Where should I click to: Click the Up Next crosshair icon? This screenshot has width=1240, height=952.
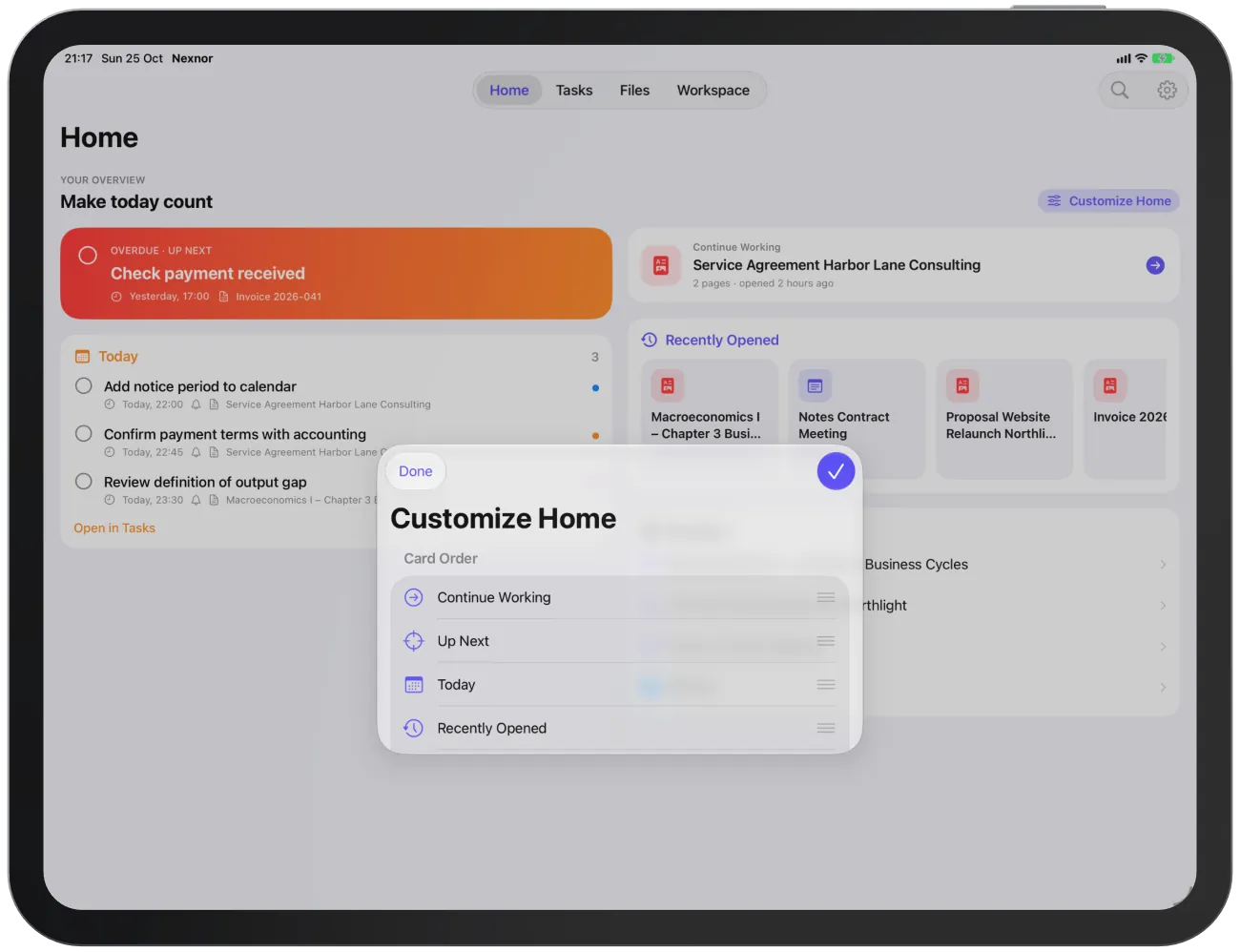[x=414, y=641]
